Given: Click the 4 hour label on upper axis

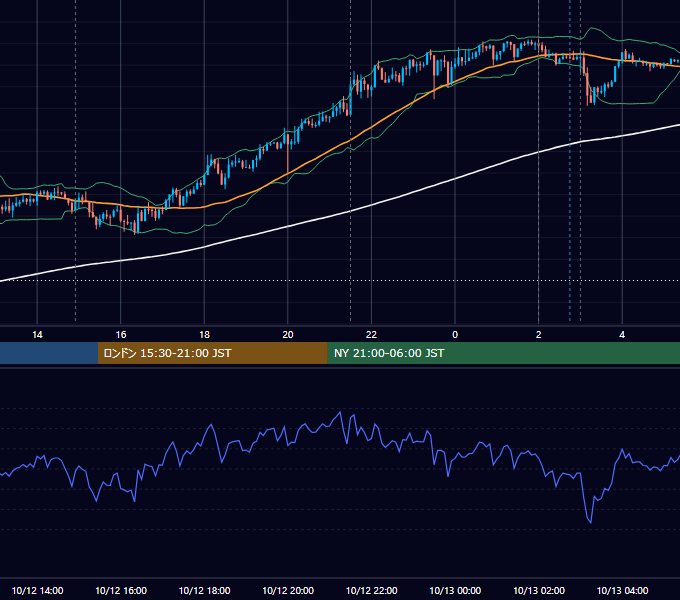Looking at the screenshot, I should [x=622, y=335].
